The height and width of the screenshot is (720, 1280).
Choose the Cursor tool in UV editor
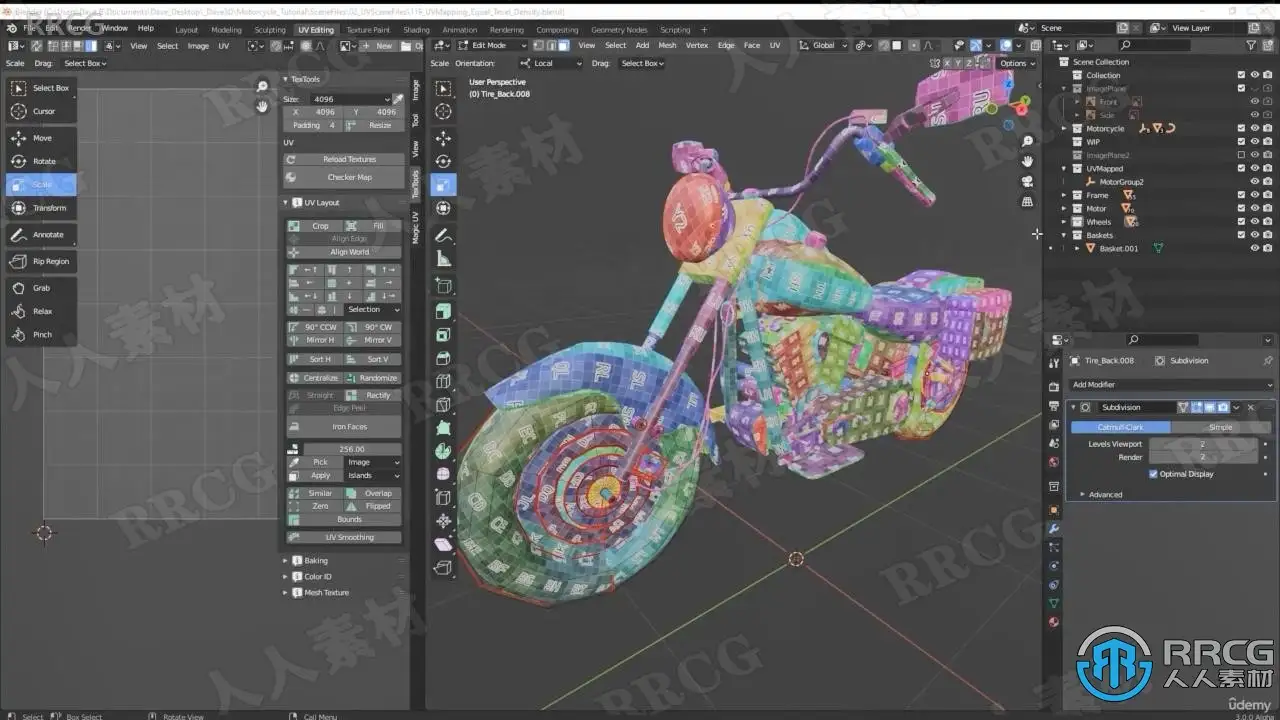point(41,111)
